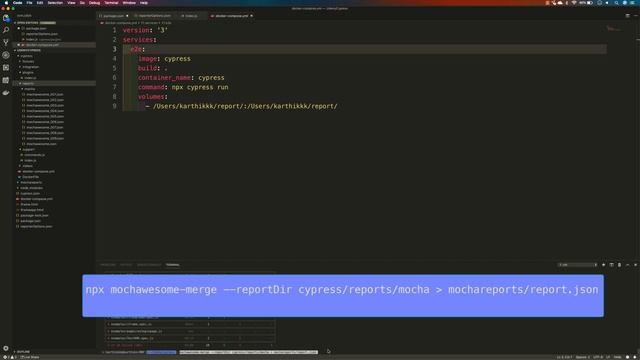640x360 pixels.
Task: Collapse the reports folder
Action: point(27,83)
